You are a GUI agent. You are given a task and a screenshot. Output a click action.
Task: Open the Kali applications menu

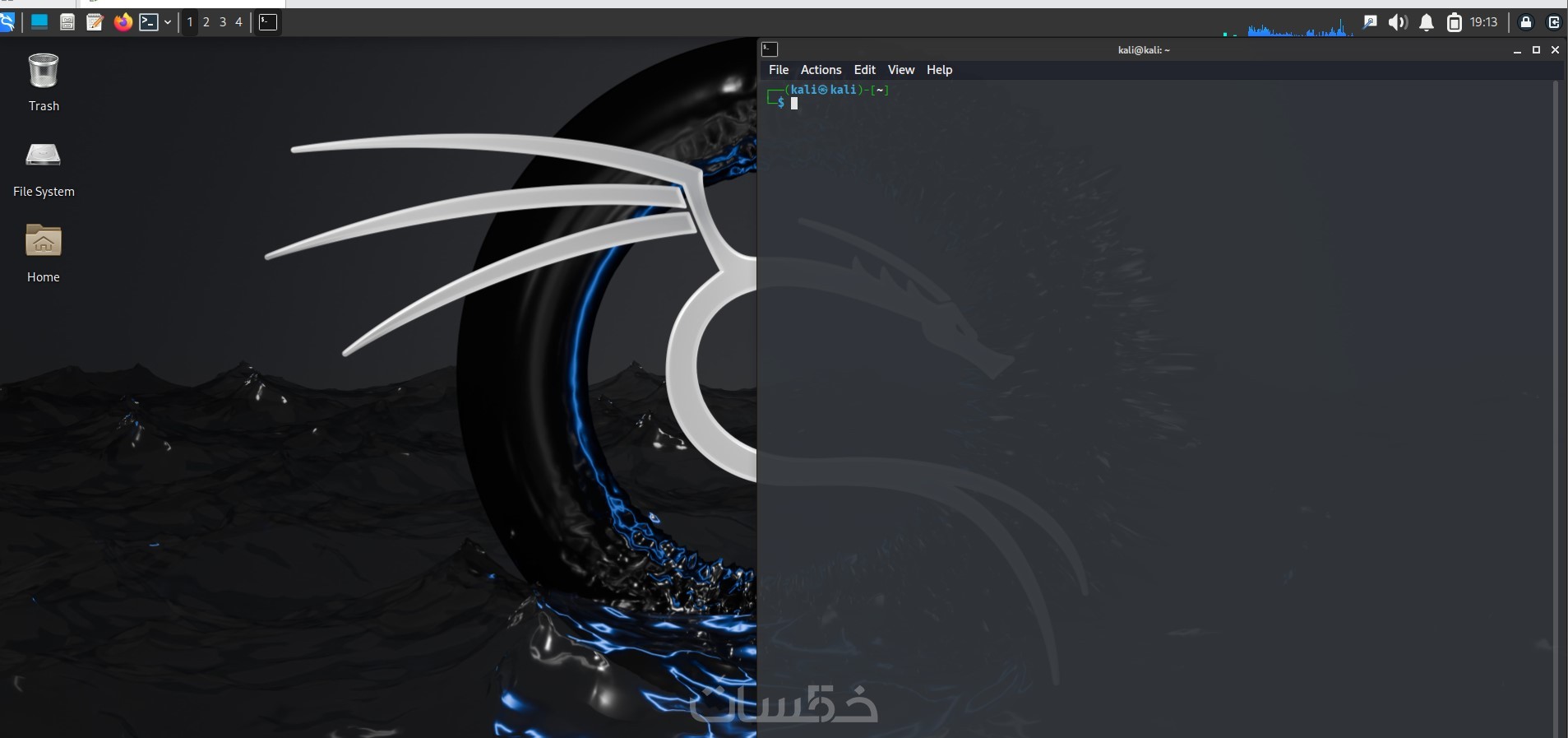pyautogui.click(x=7, y=22)
